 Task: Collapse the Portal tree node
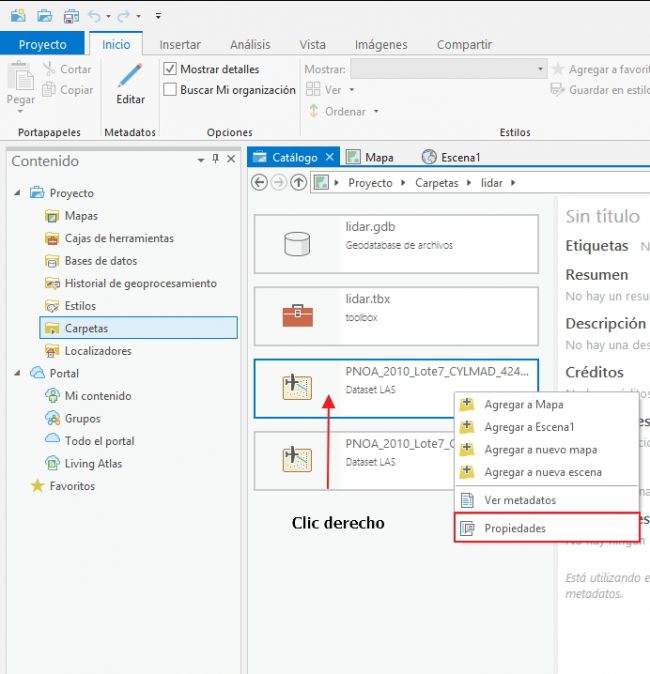pyautogui.click(x=17, y=373)
